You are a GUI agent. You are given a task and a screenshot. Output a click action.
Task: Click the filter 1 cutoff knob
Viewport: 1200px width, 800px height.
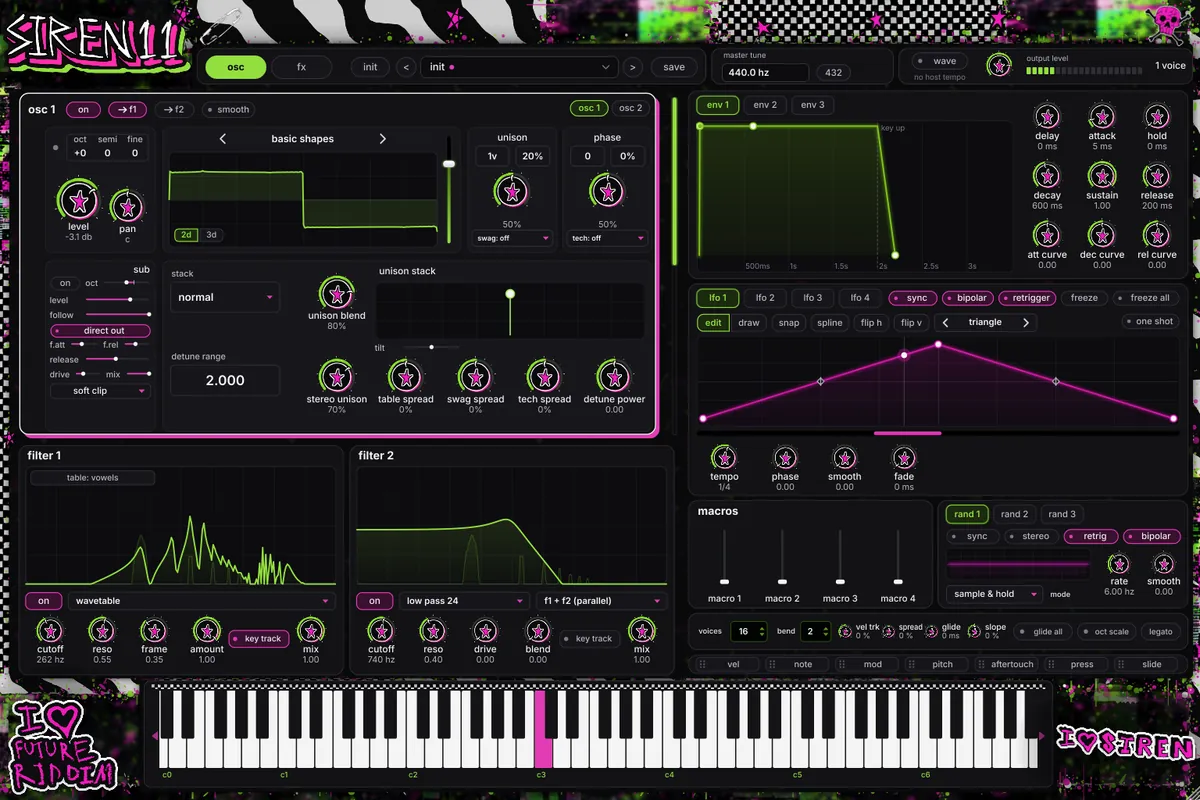(49, 630)
